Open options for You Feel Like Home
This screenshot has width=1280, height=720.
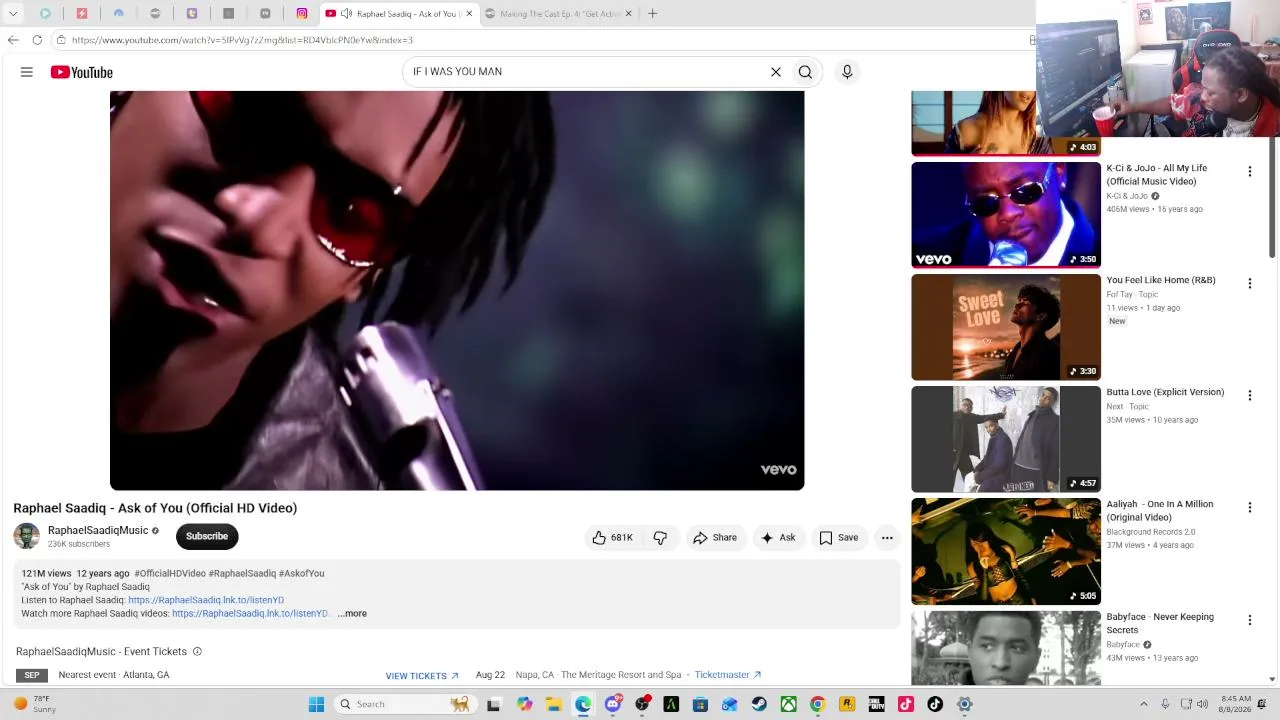click(1249, 284)
